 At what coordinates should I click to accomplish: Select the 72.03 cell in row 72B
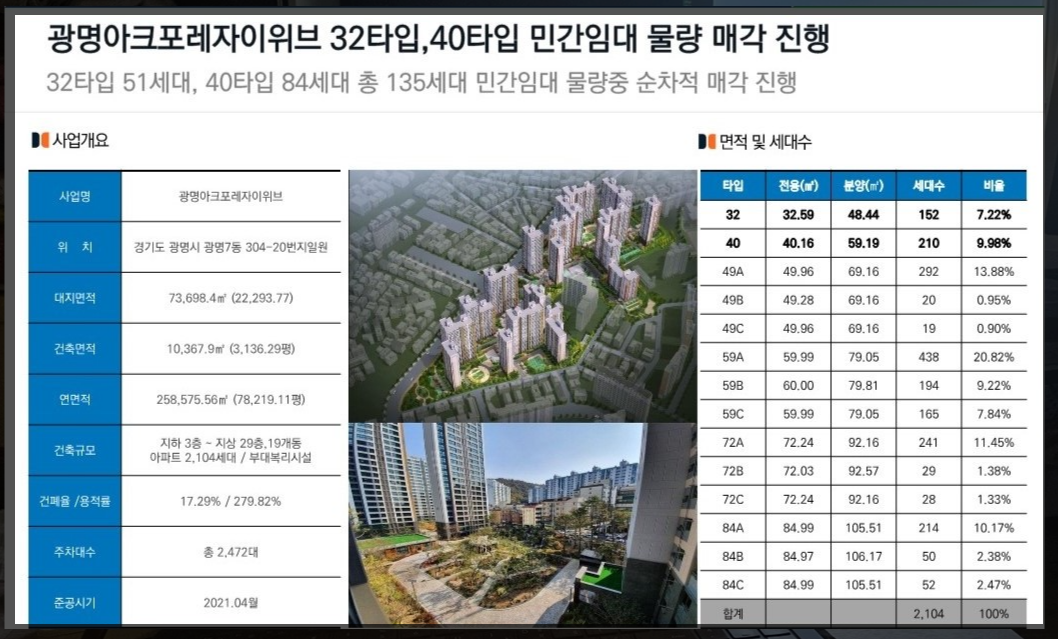pyautogui.click(x=798, y=471)
